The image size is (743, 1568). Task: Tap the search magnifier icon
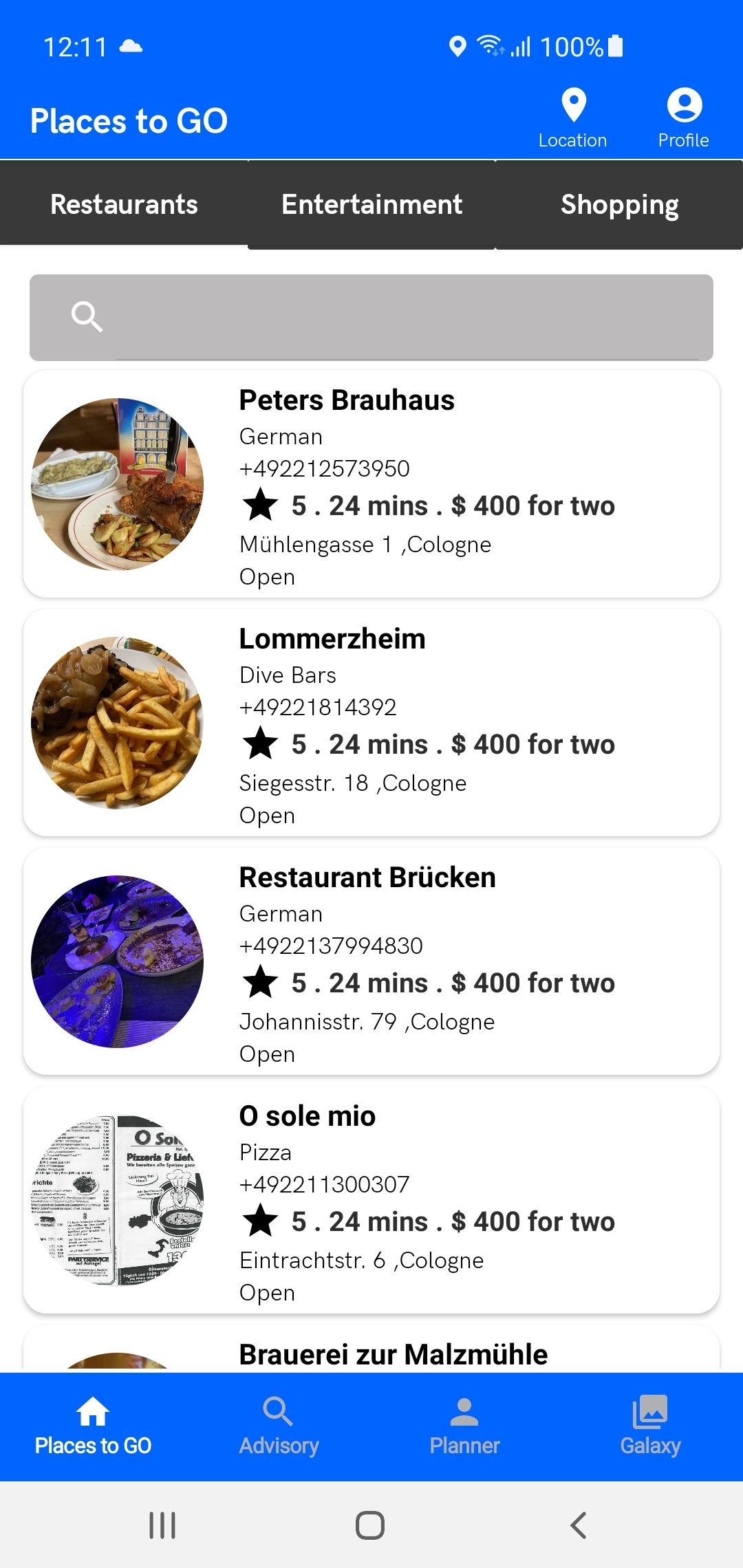pyautogui.click(x=87, y=317)
